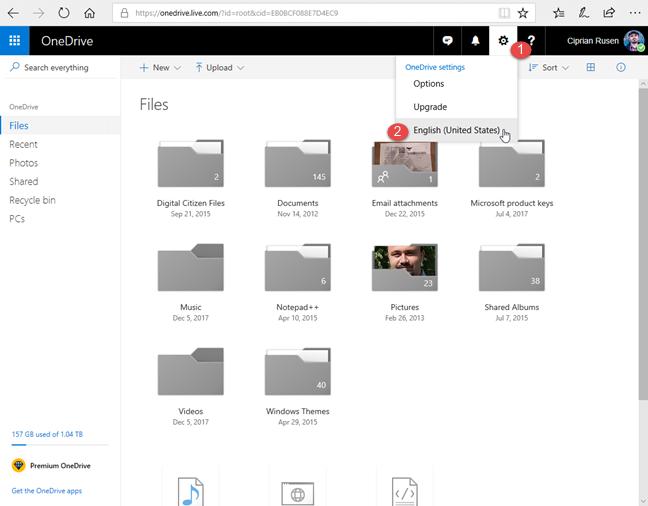This screenshot has height=506, width=648.
Task: Click the Ciprian Rusen username text
Action: coord(593,41)
